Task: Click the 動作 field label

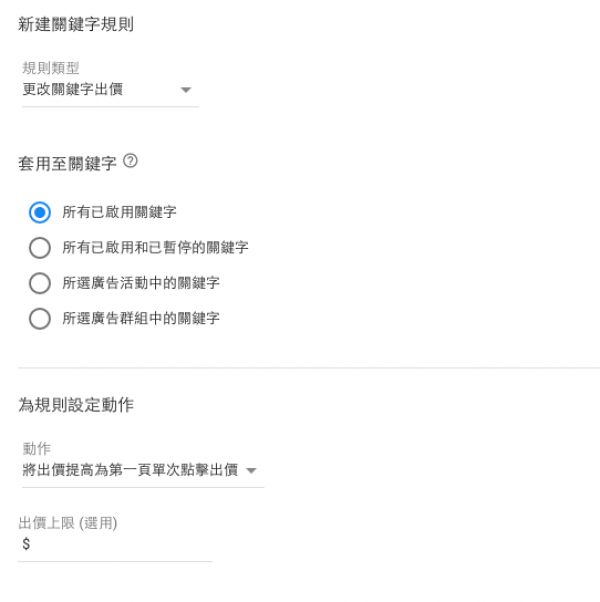Action: (x=36, y=448)
